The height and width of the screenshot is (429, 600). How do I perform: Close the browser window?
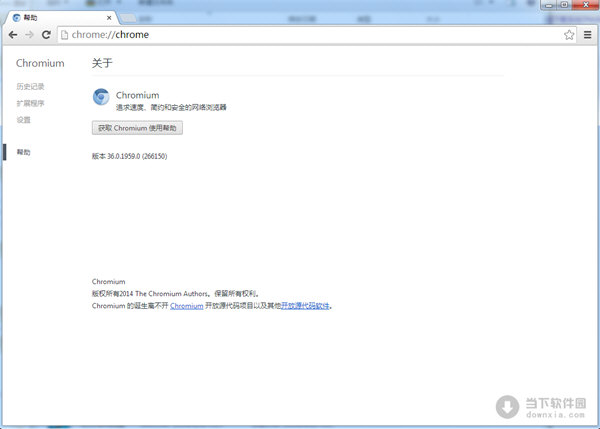(585, 5)
